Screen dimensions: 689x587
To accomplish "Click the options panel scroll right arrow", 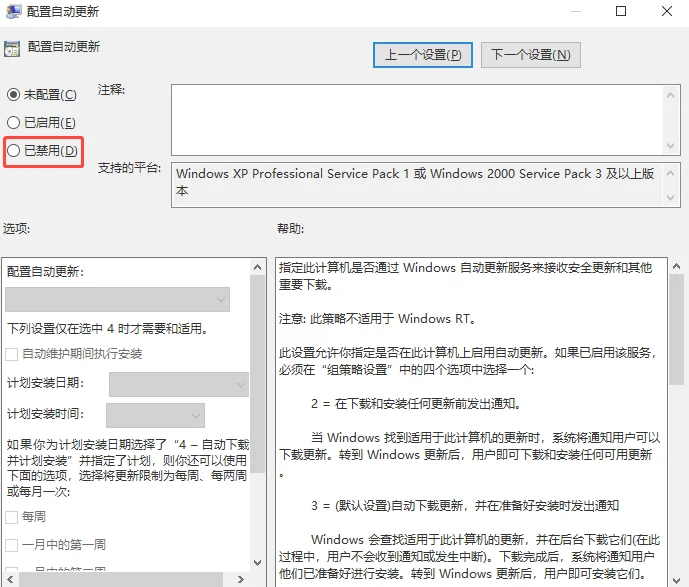I will click(x=241, y=579).
